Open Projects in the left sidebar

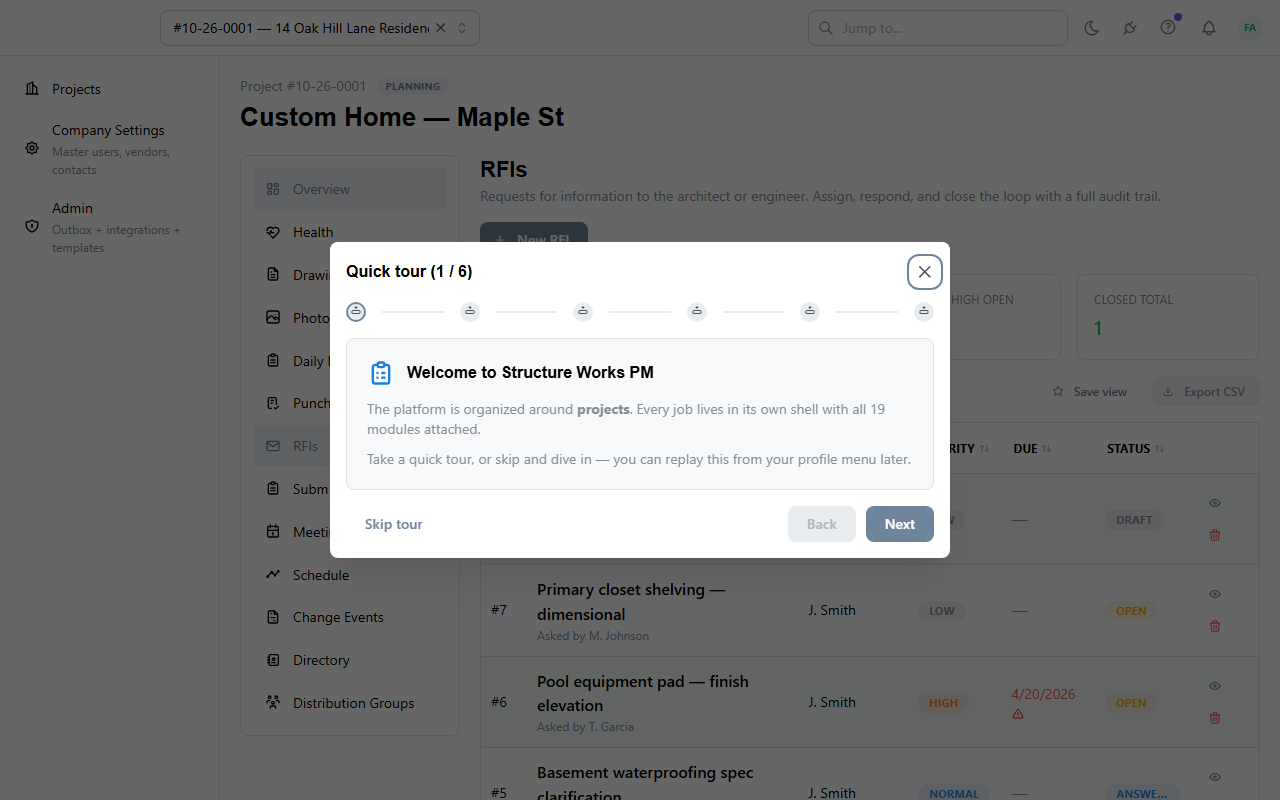[110, 89]
